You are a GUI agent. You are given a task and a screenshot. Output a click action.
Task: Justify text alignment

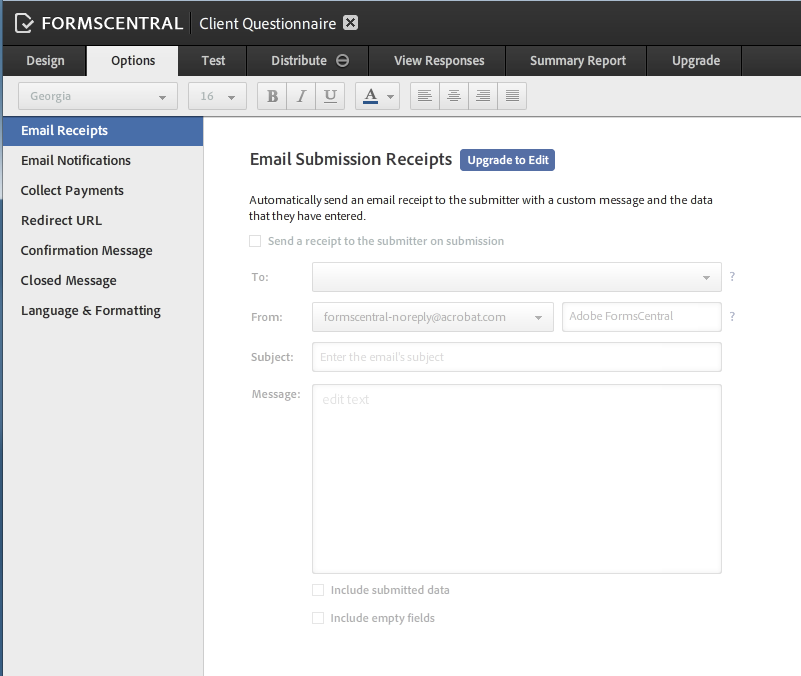pyautogui.click(x=512, y=96)
